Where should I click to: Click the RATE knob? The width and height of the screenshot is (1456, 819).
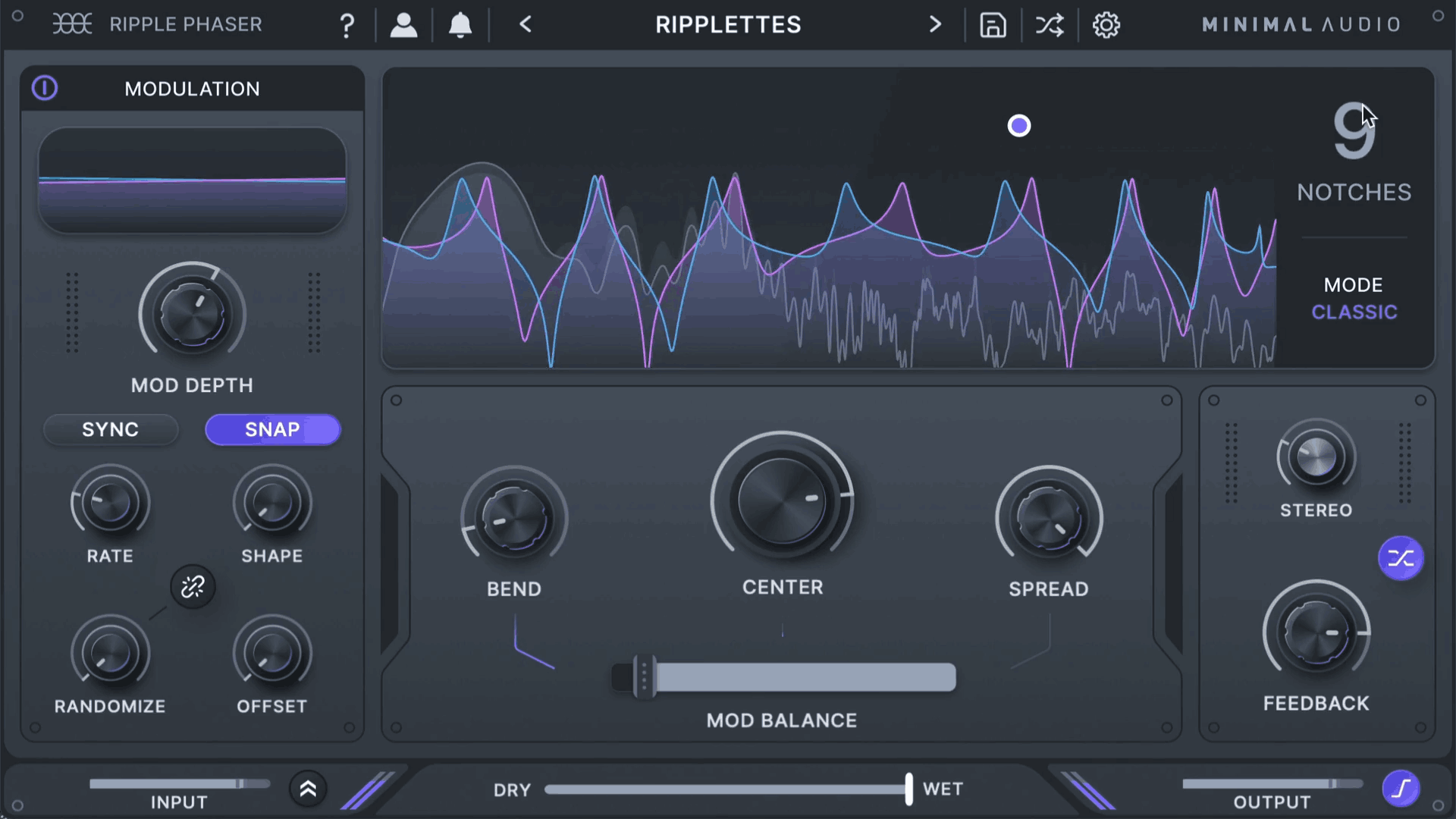[x=111, y=502]
